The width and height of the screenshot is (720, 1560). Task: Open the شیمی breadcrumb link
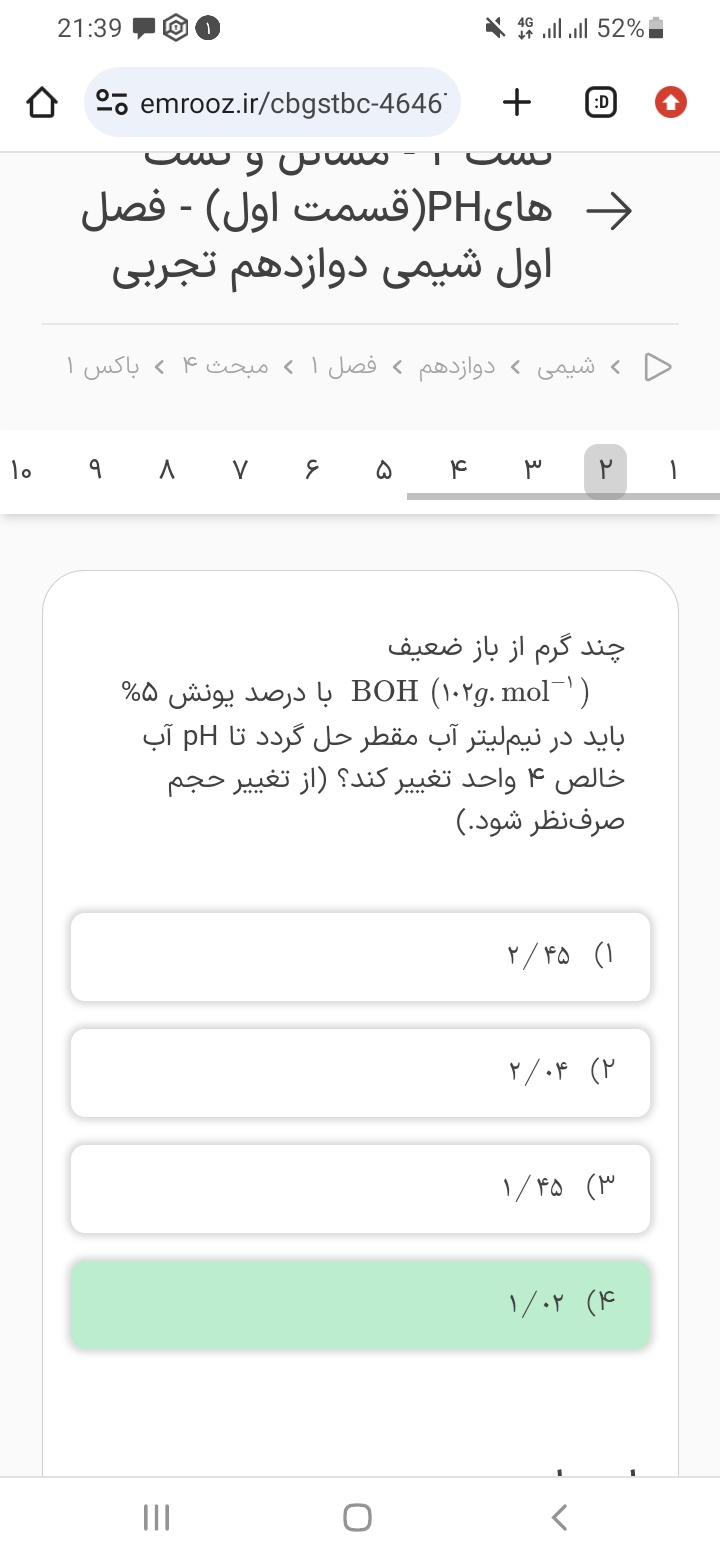pos(567,367)
